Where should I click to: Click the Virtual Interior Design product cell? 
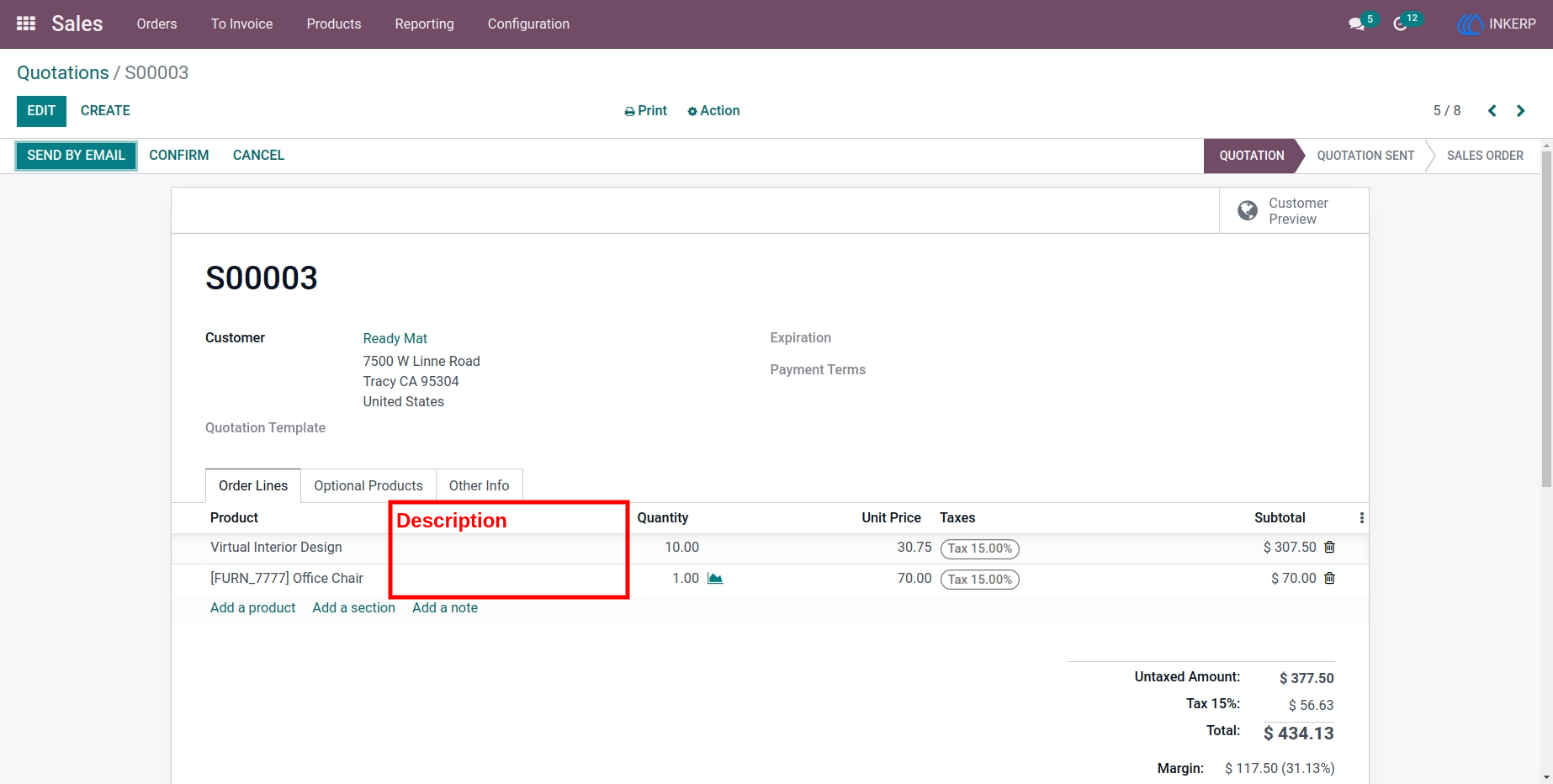click(276, 548)
